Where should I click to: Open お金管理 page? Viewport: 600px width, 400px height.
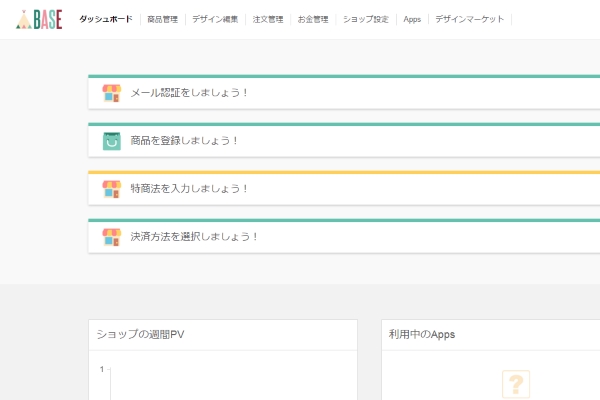(312, 19)
